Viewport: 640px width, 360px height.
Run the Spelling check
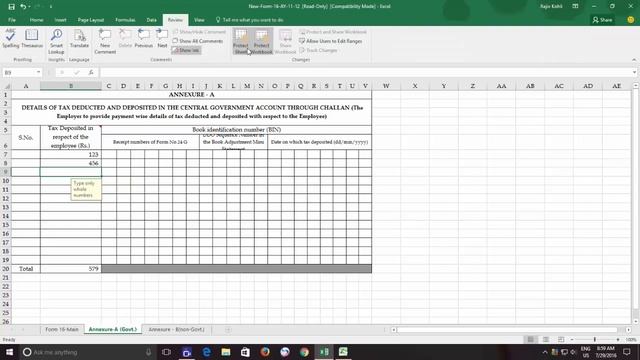coord(11,39)
